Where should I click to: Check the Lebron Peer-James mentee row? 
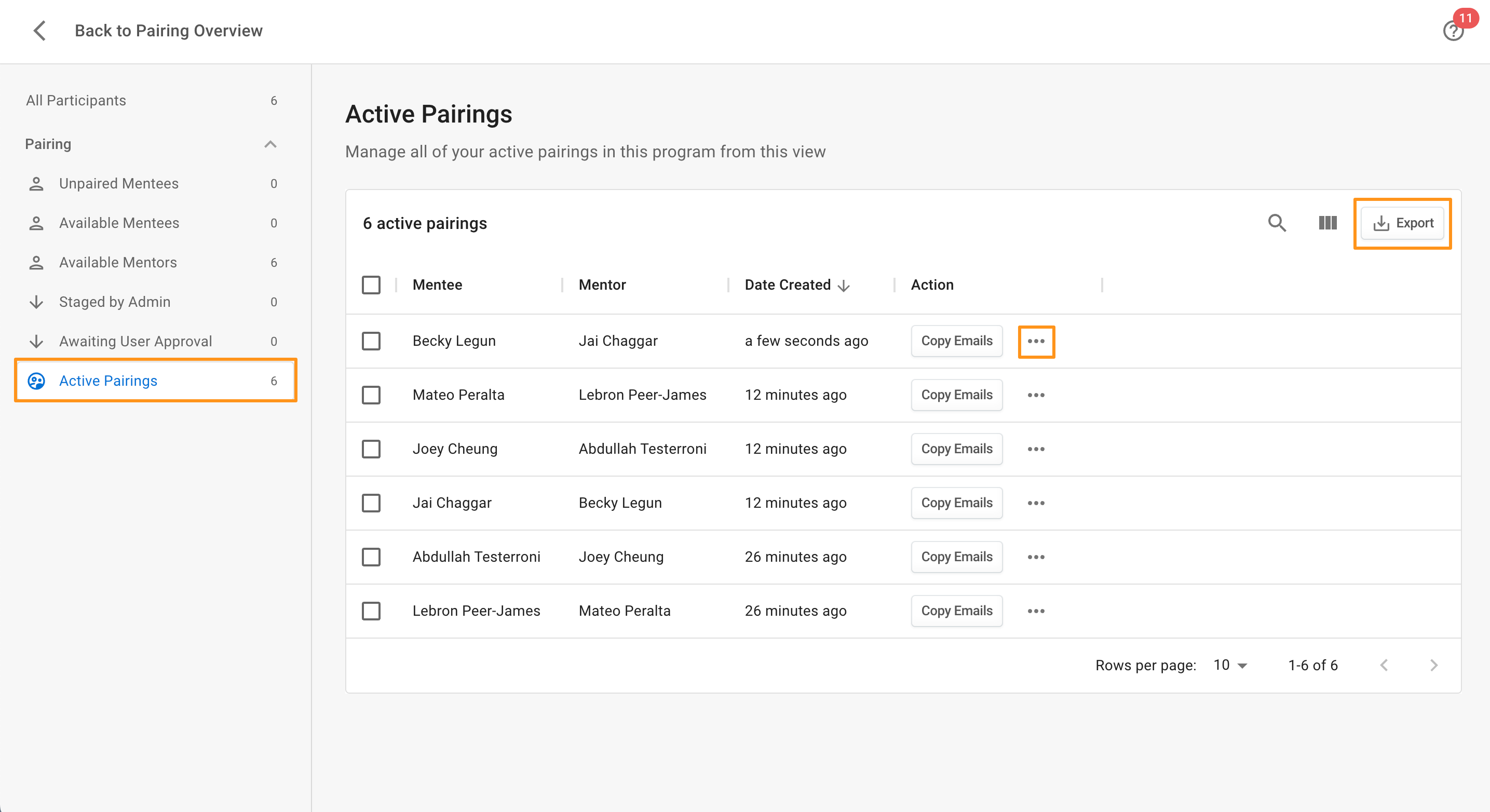pyautogui.click(x=371, y=611)
